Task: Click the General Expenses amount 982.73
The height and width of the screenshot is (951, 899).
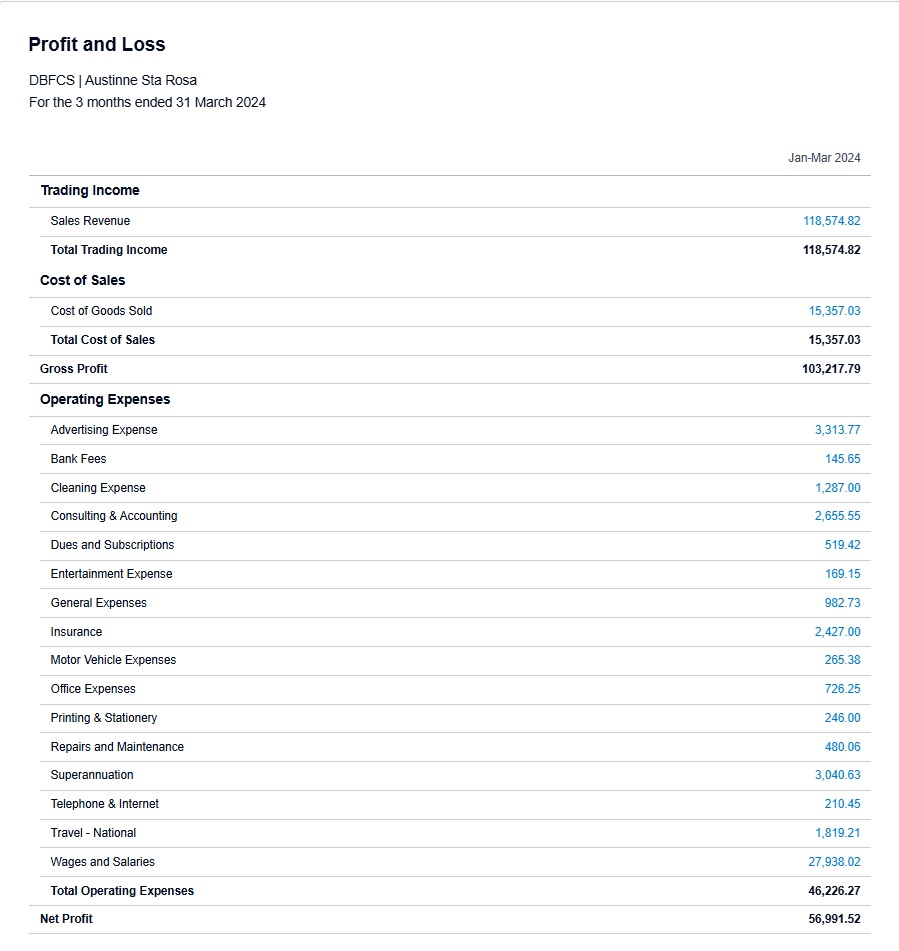Action: pos(842,603)
